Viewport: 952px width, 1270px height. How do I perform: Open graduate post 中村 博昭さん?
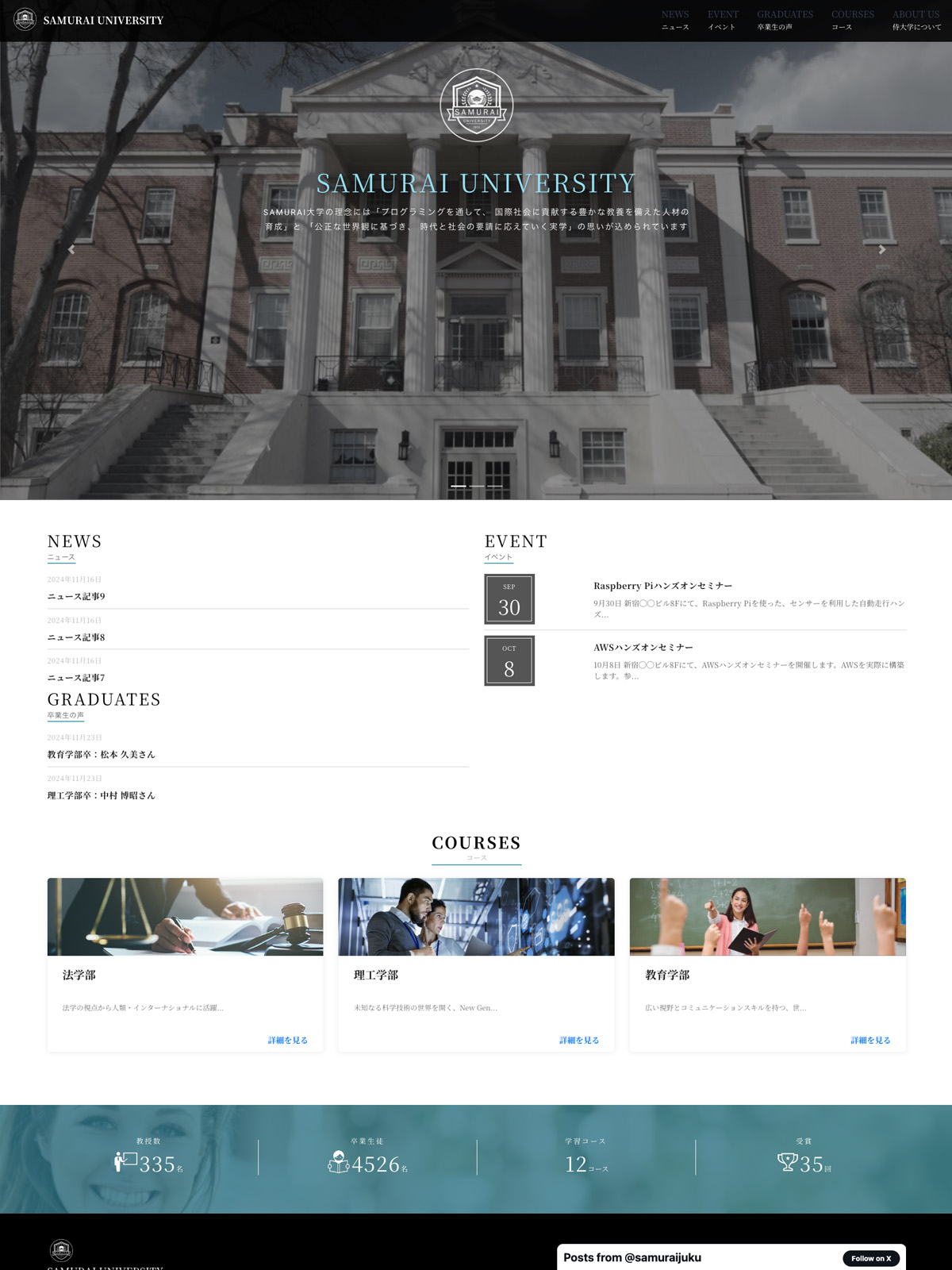(102, 795)
